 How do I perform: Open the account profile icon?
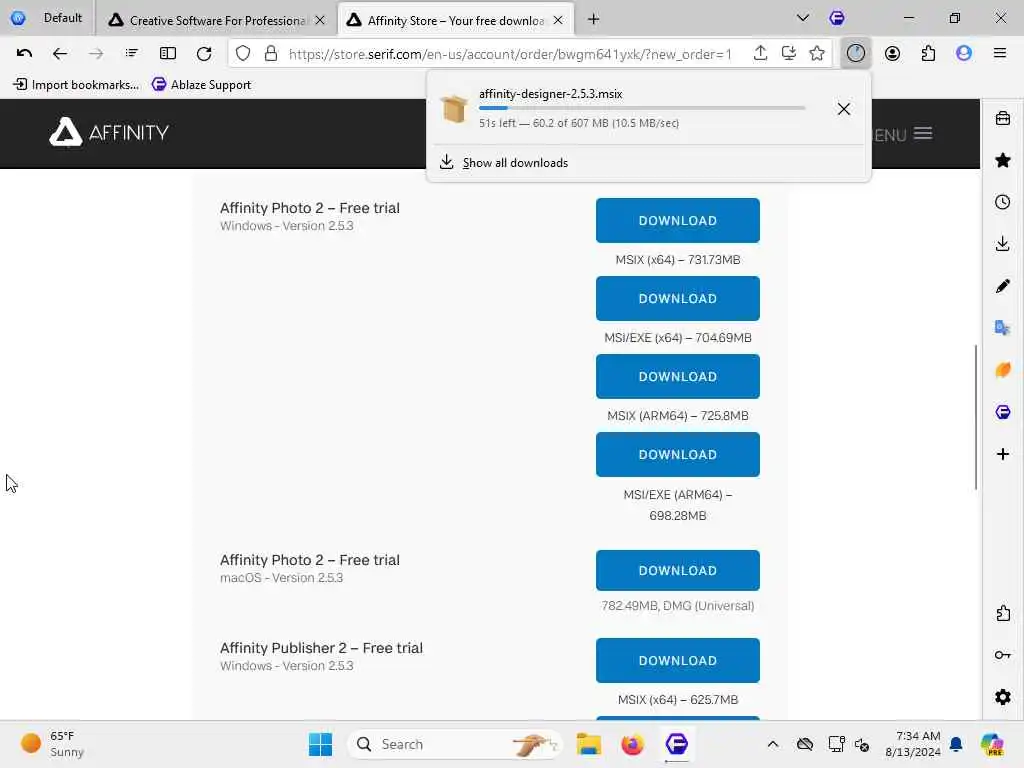[892, 54]
